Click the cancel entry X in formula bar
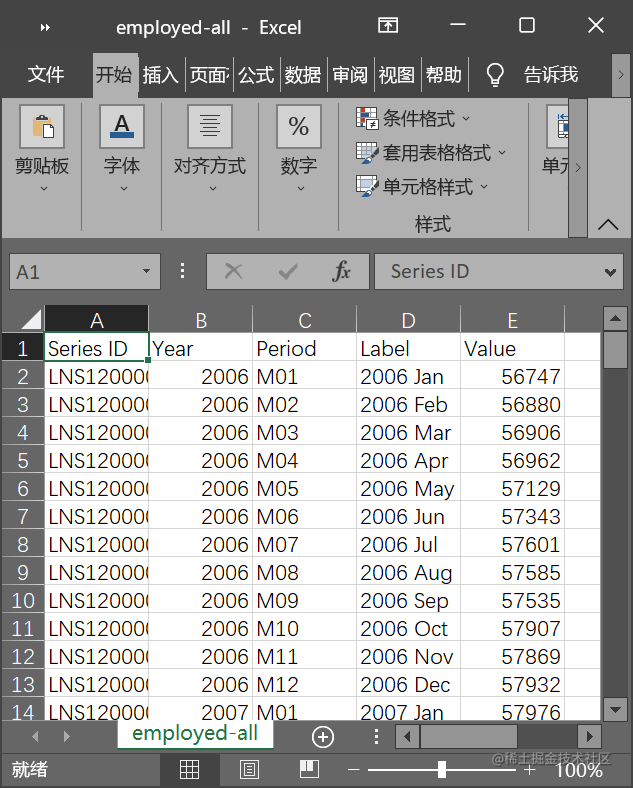 point(233,271)
